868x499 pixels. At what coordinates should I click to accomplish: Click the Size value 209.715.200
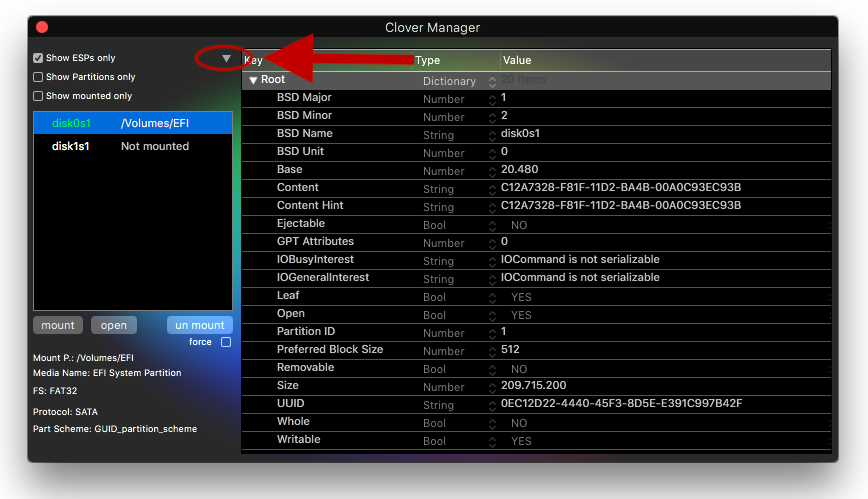click(534, 385)
